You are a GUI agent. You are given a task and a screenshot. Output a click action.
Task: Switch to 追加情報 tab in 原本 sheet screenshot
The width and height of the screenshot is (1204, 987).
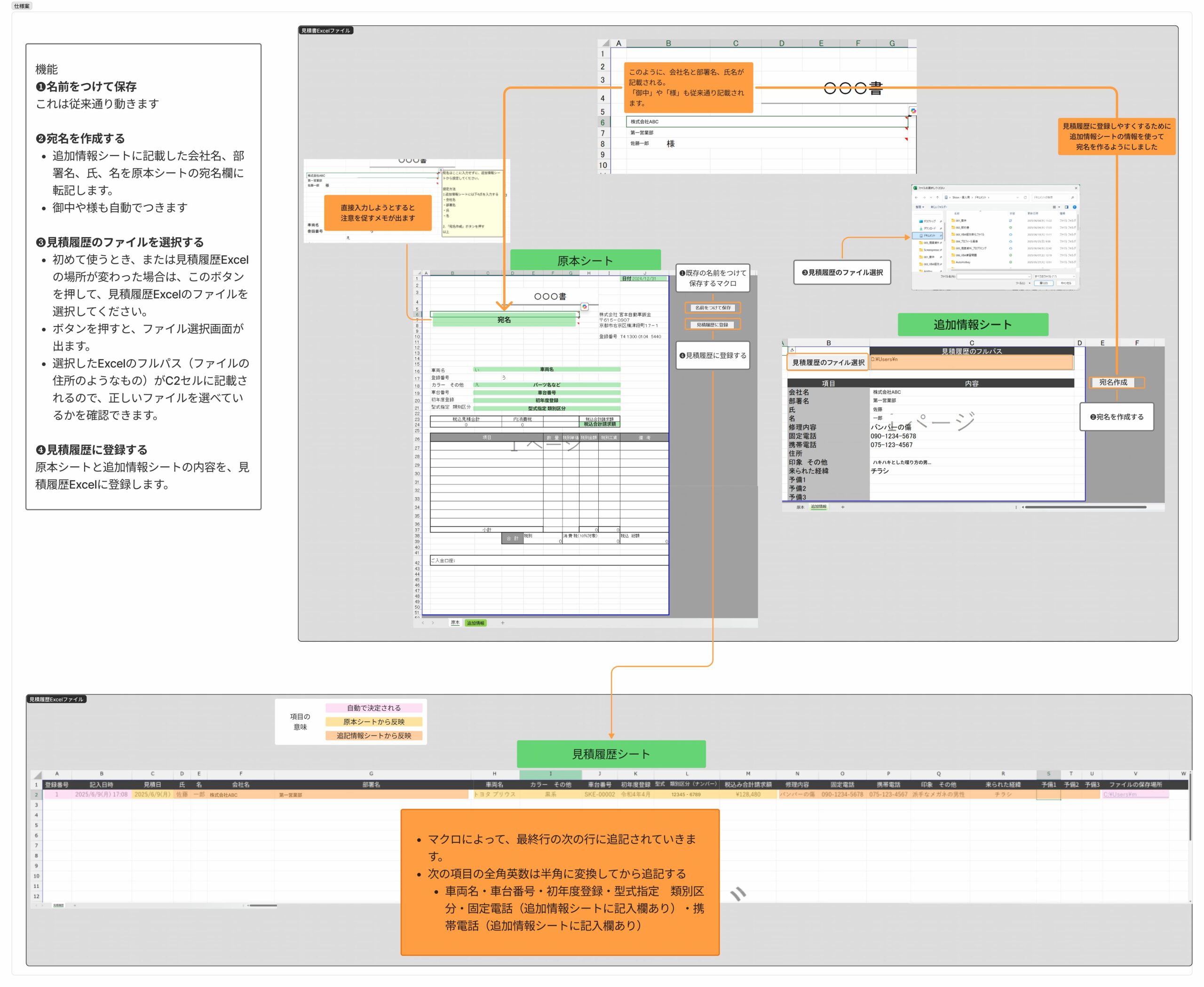[475, 623]
